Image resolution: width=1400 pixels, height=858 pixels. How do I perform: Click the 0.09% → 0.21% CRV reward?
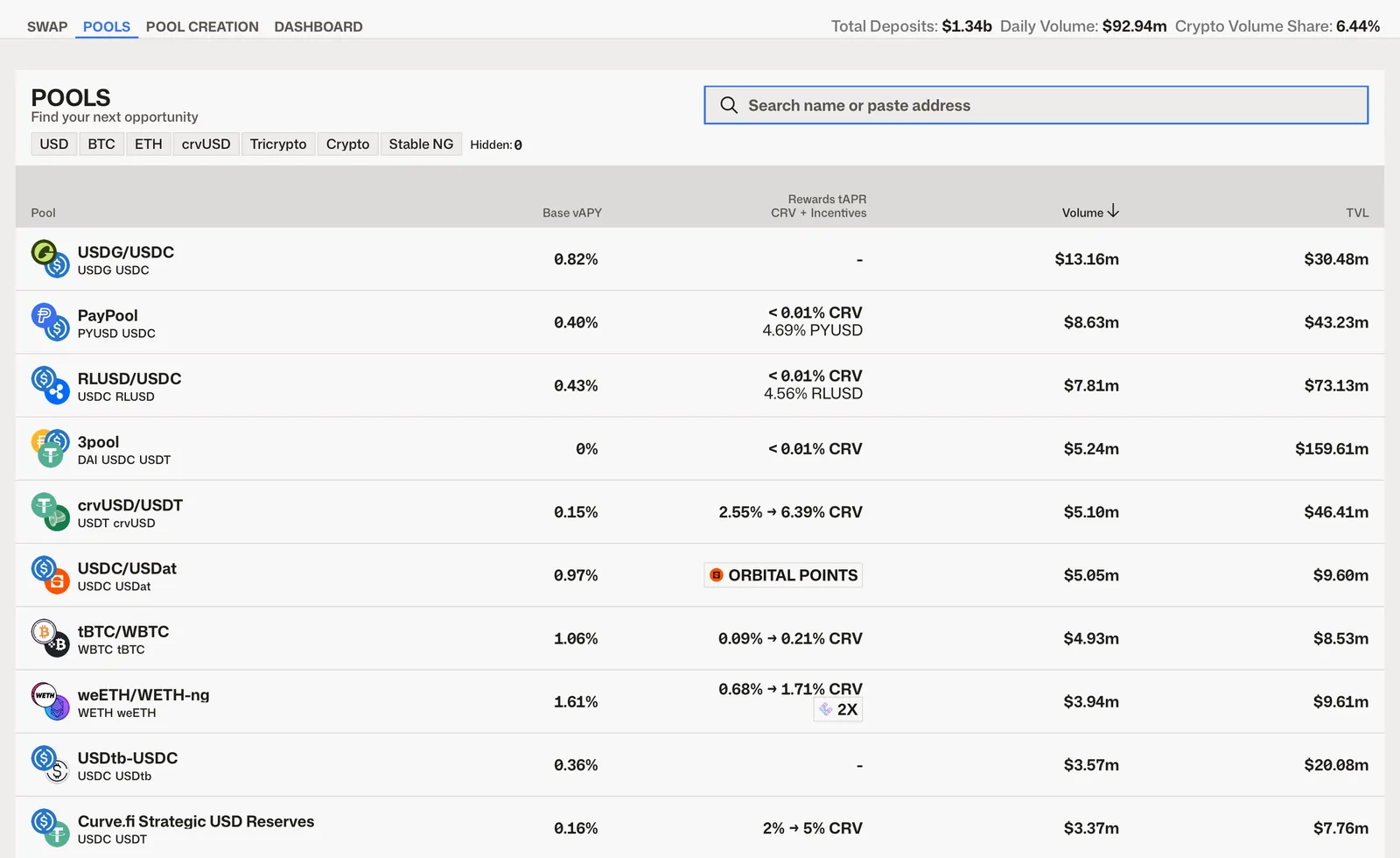pyautogui.click(x=790, y=638)
